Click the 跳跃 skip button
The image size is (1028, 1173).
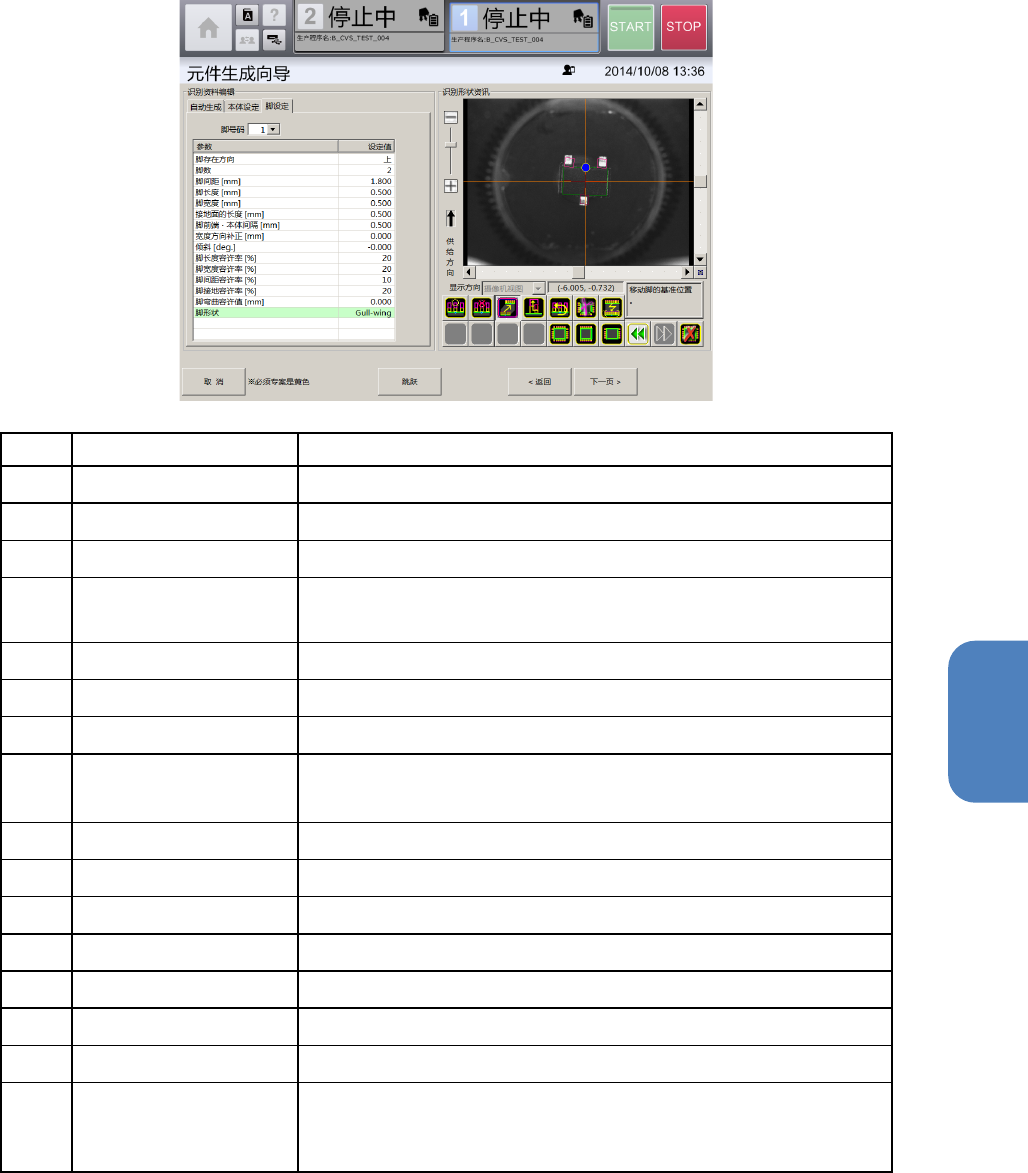click(x=409, y=382)
